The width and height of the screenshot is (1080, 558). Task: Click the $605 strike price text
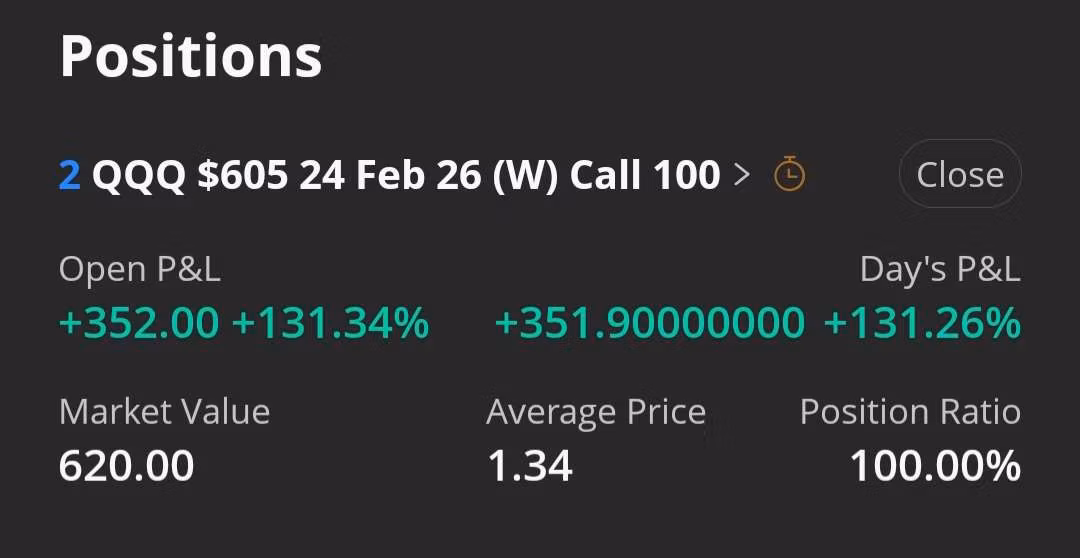[243, 175]
